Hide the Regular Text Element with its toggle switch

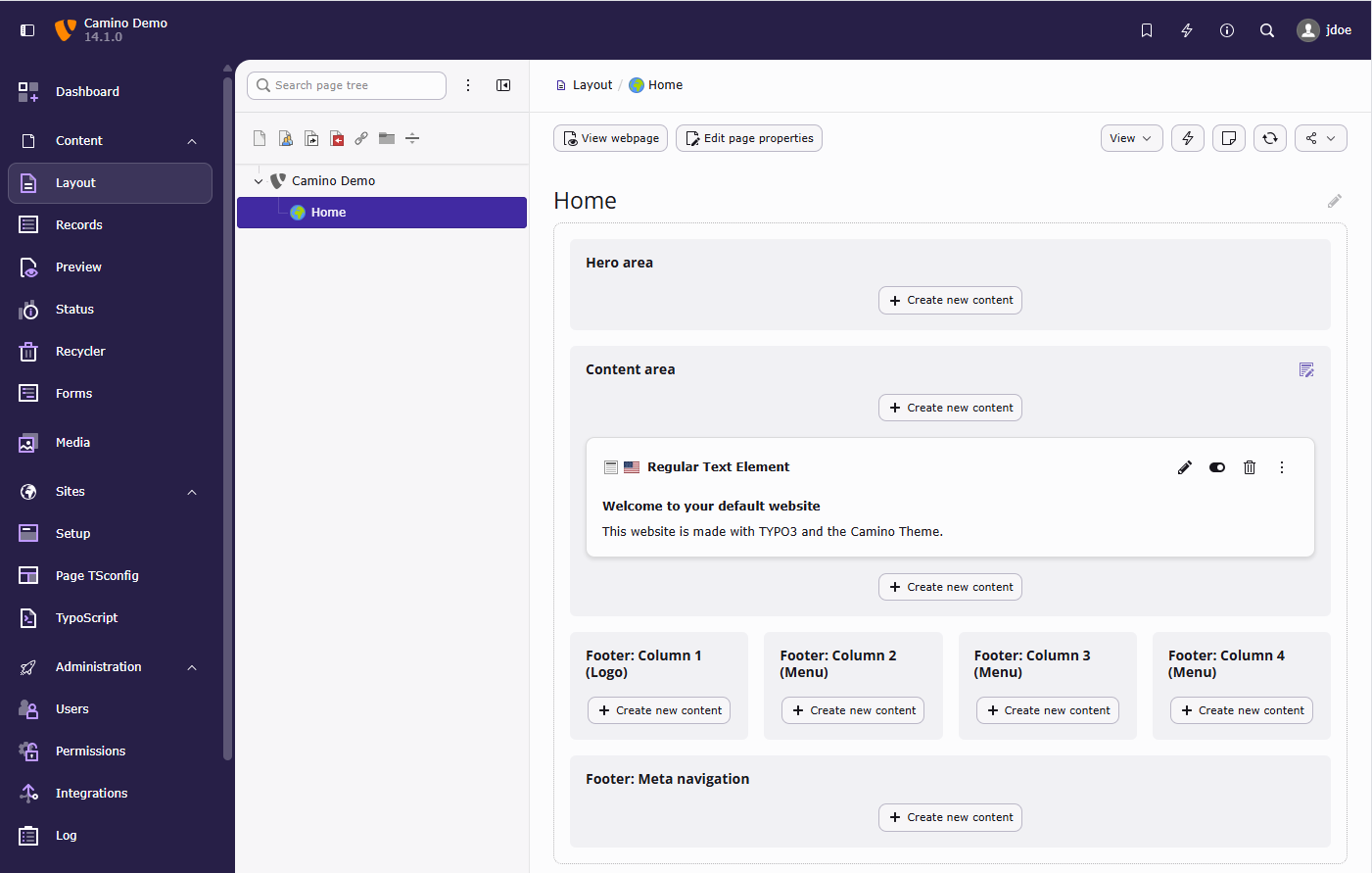1217,467
